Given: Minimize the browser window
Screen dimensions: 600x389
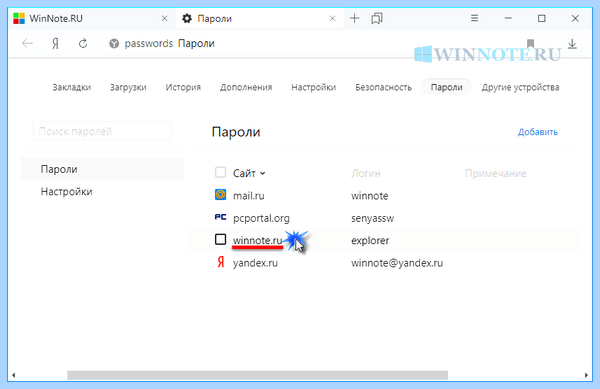Looking at the screenshot, I should [508, 18].
